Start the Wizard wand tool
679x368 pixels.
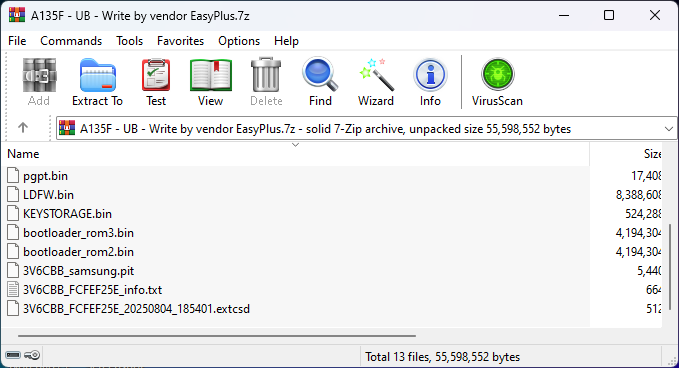coord(375,82)
